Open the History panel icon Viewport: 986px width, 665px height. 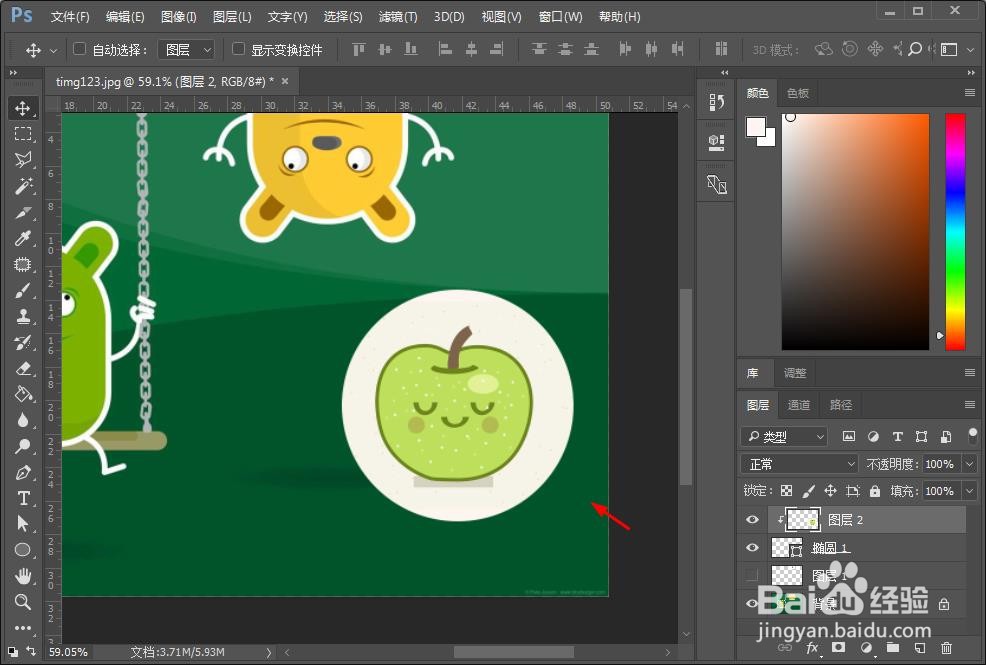(x=716, y=102)
